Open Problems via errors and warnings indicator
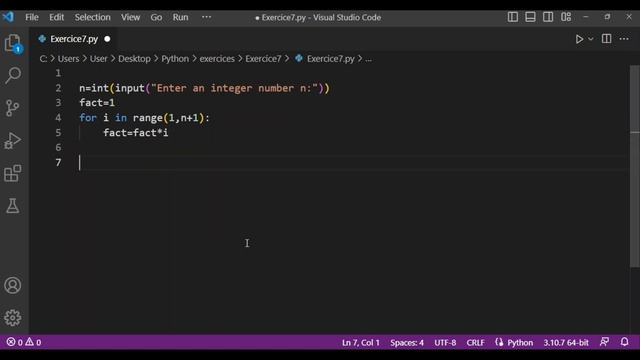 point(24,342)
